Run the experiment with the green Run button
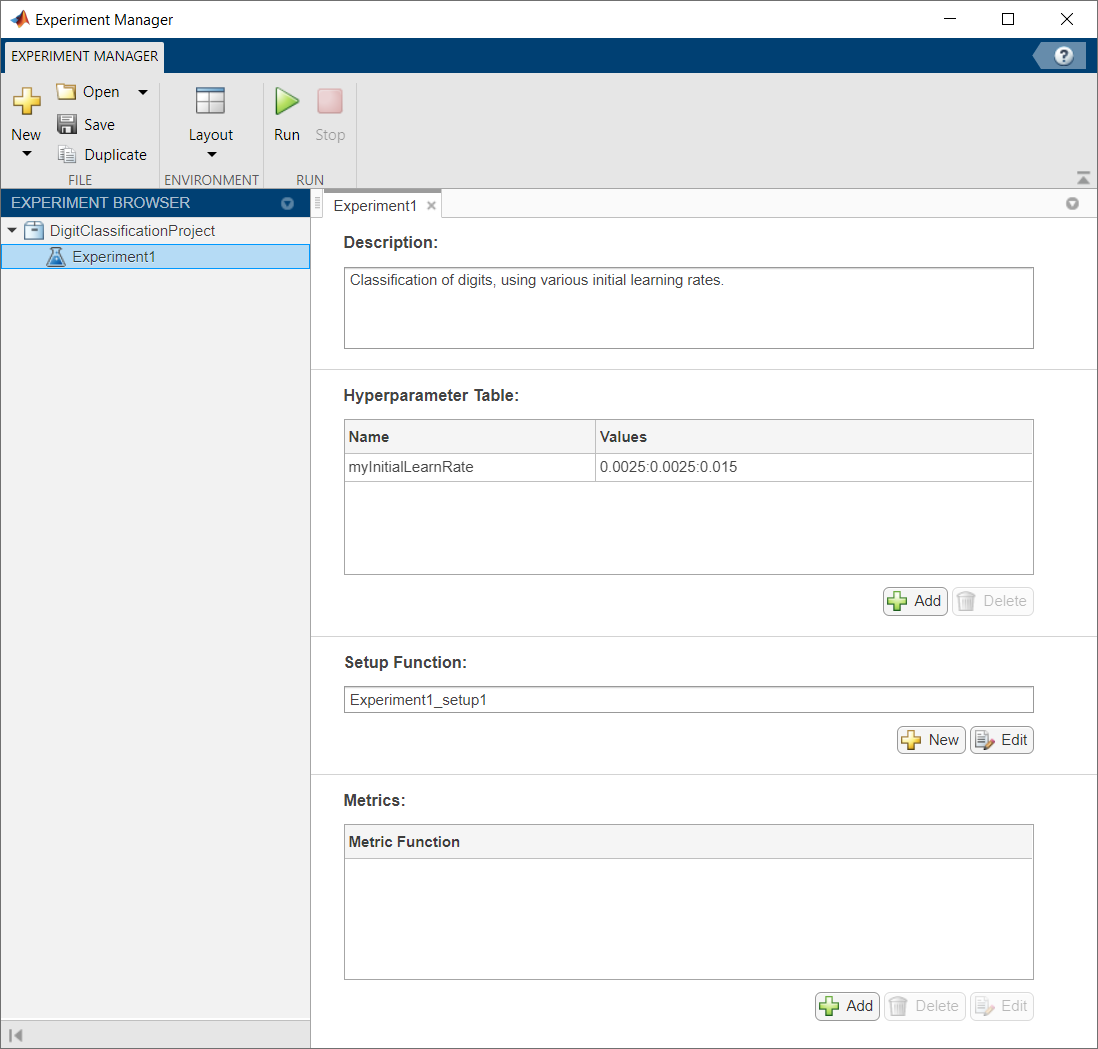Screen dimensions: 1098x1049 [x=286, y=115]
